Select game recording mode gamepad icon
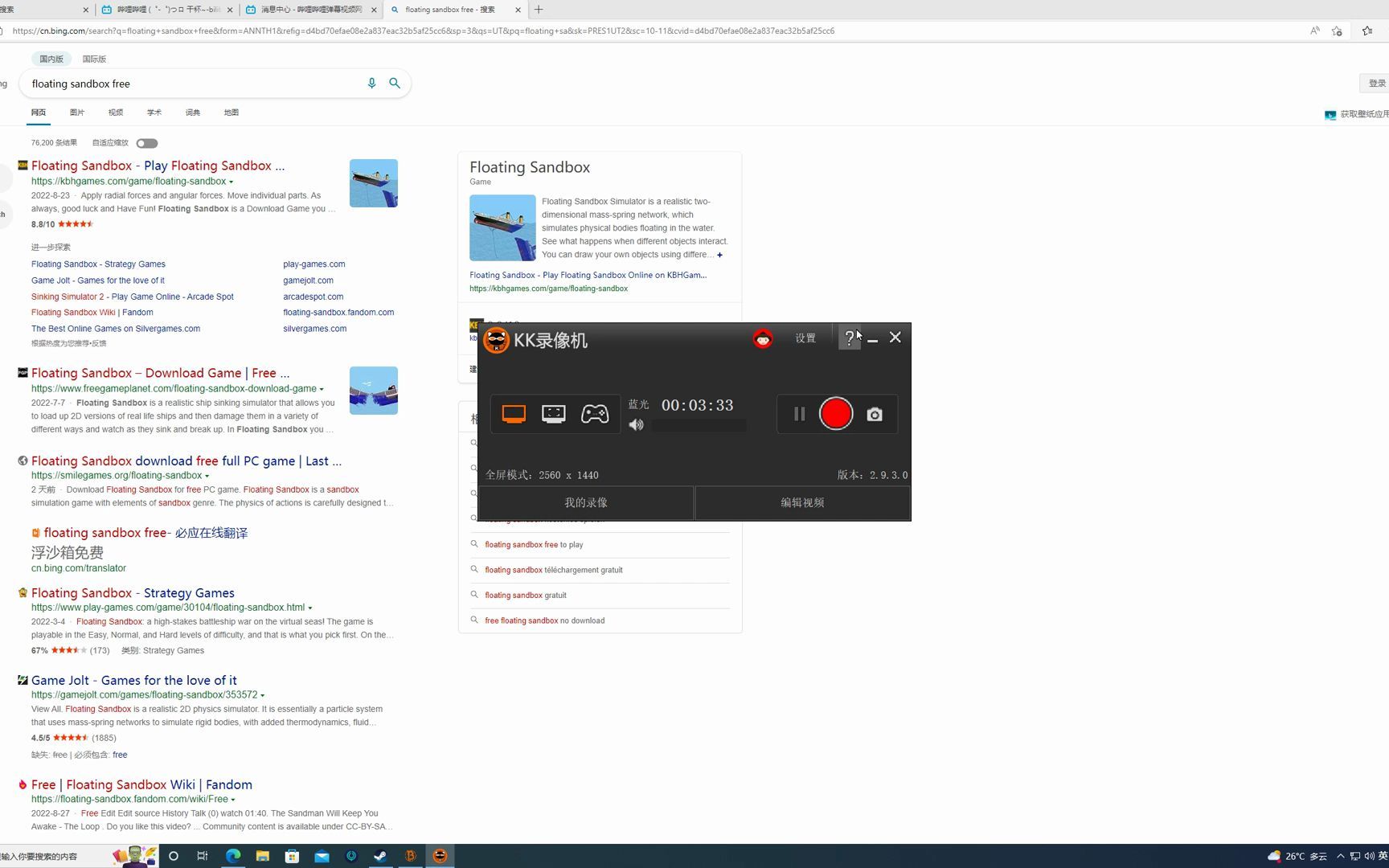The height and width of the screenshot is (868, 1389). tap(595, 414)
